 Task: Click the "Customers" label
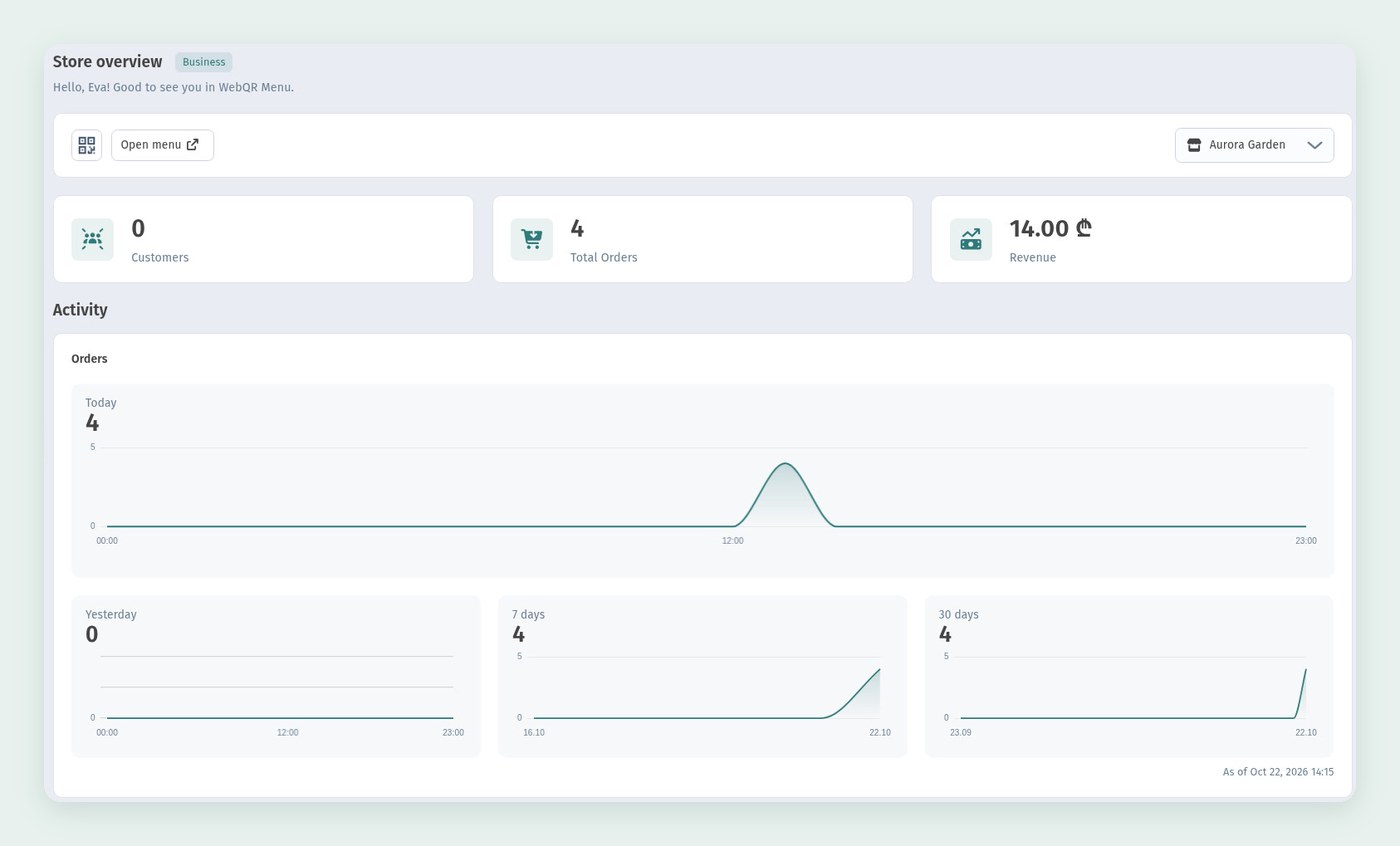click(x=160, y=258)
